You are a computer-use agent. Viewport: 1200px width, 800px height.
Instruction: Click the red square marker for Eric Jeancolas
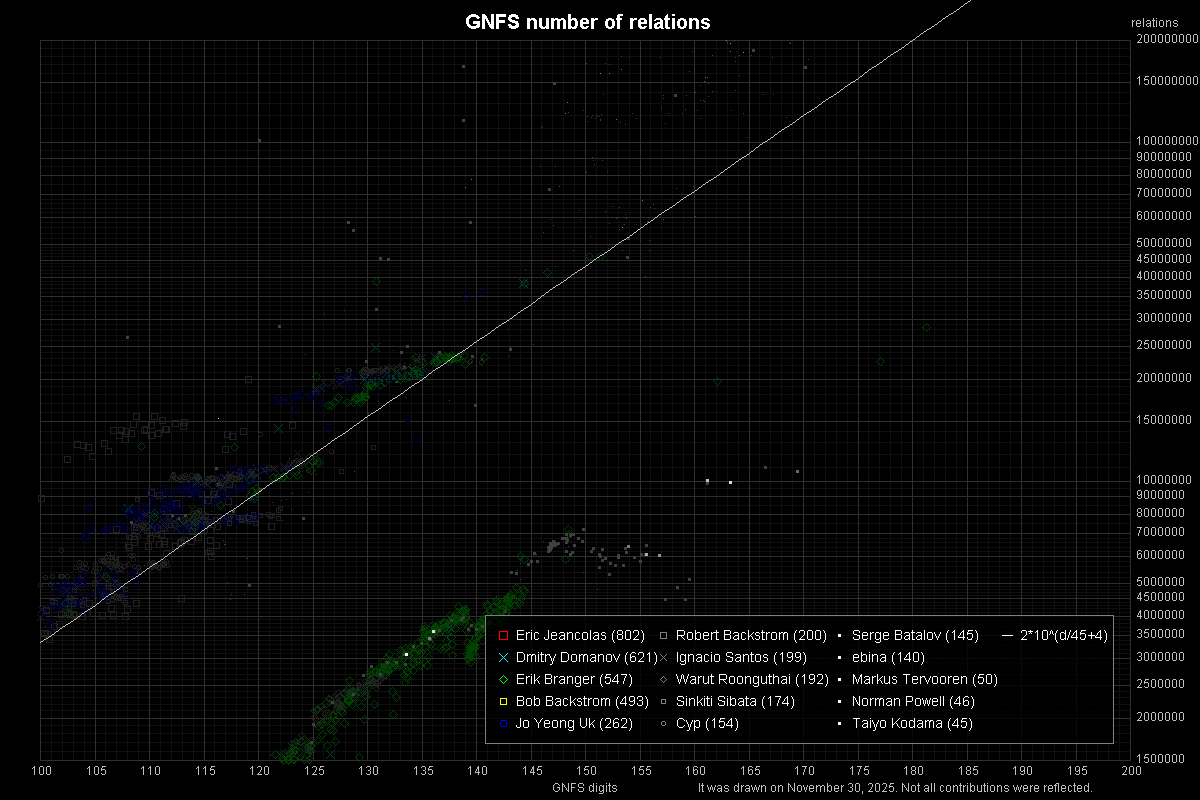coord(503,636)
